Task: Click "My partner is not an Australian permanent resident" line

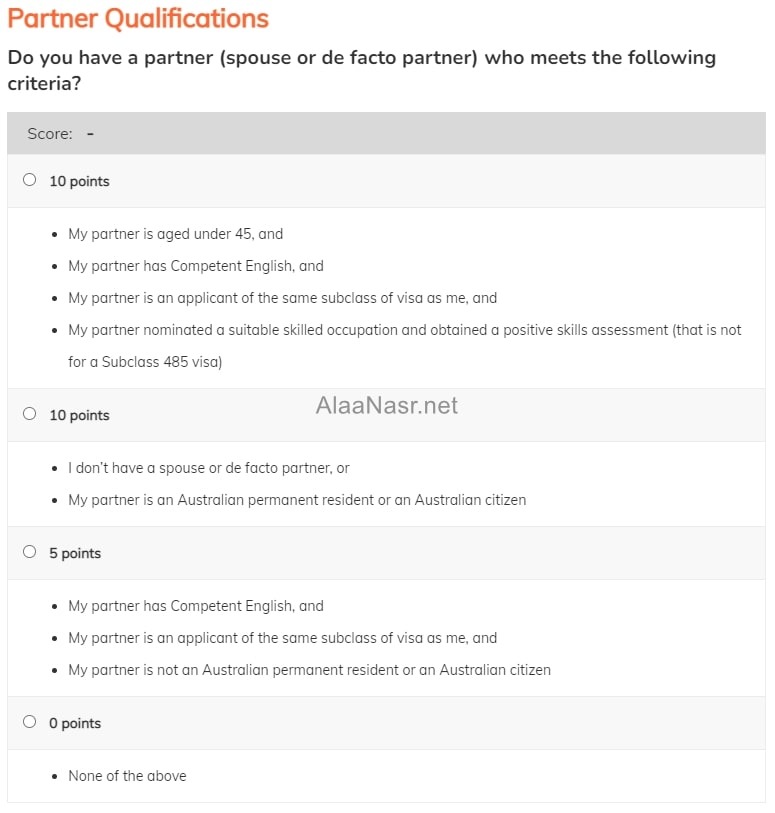Action: click(x=309, y=669)
